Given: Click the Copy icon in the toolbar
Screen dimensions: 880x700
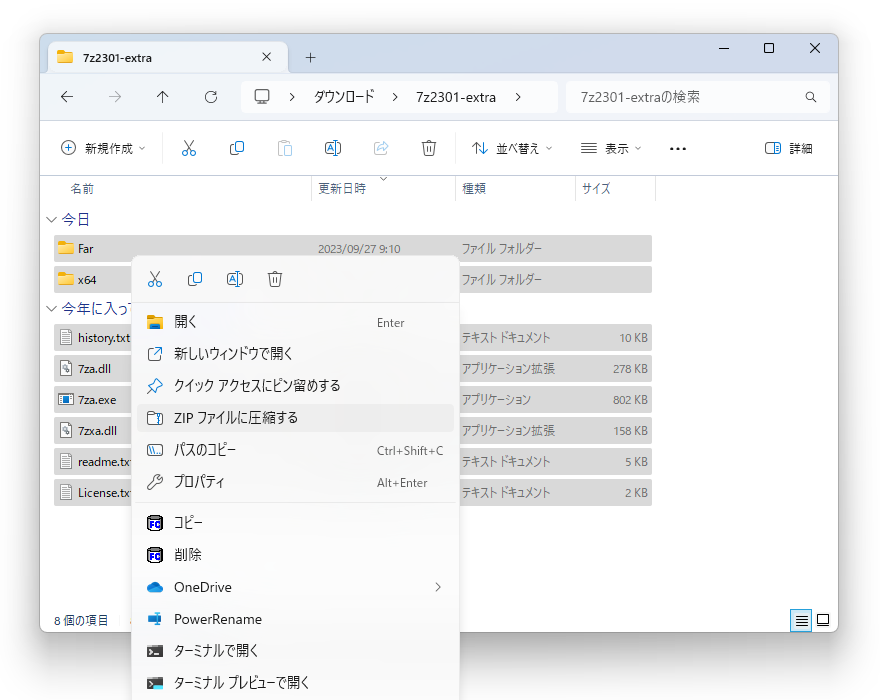Looking at the screenshot, I should tap(237, 147).
